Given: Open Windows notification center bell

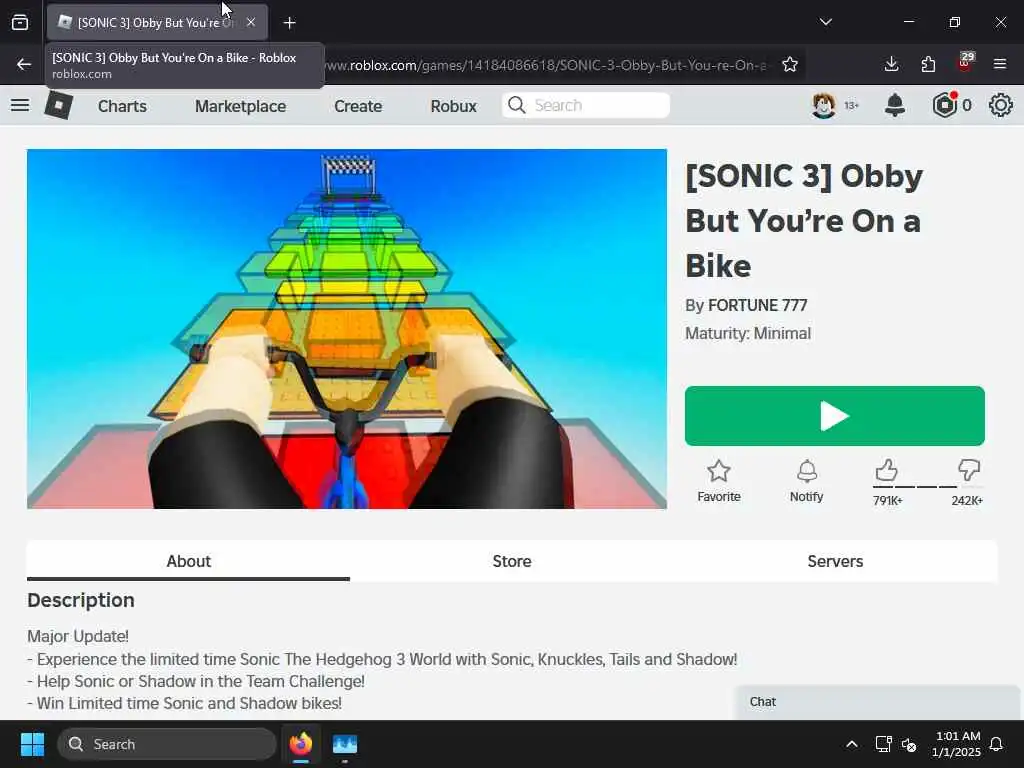Looking at the screenshot, I should coord(997,744).
